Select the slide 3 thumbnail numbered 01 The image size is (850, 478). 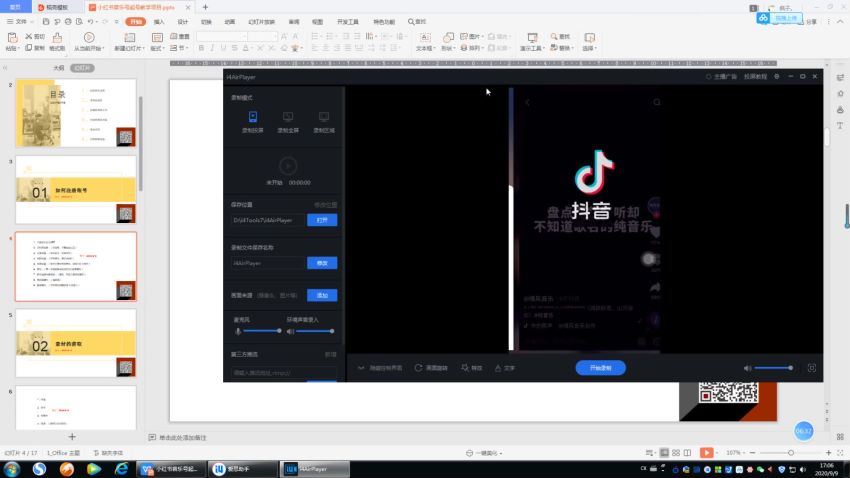pos(76,190)
